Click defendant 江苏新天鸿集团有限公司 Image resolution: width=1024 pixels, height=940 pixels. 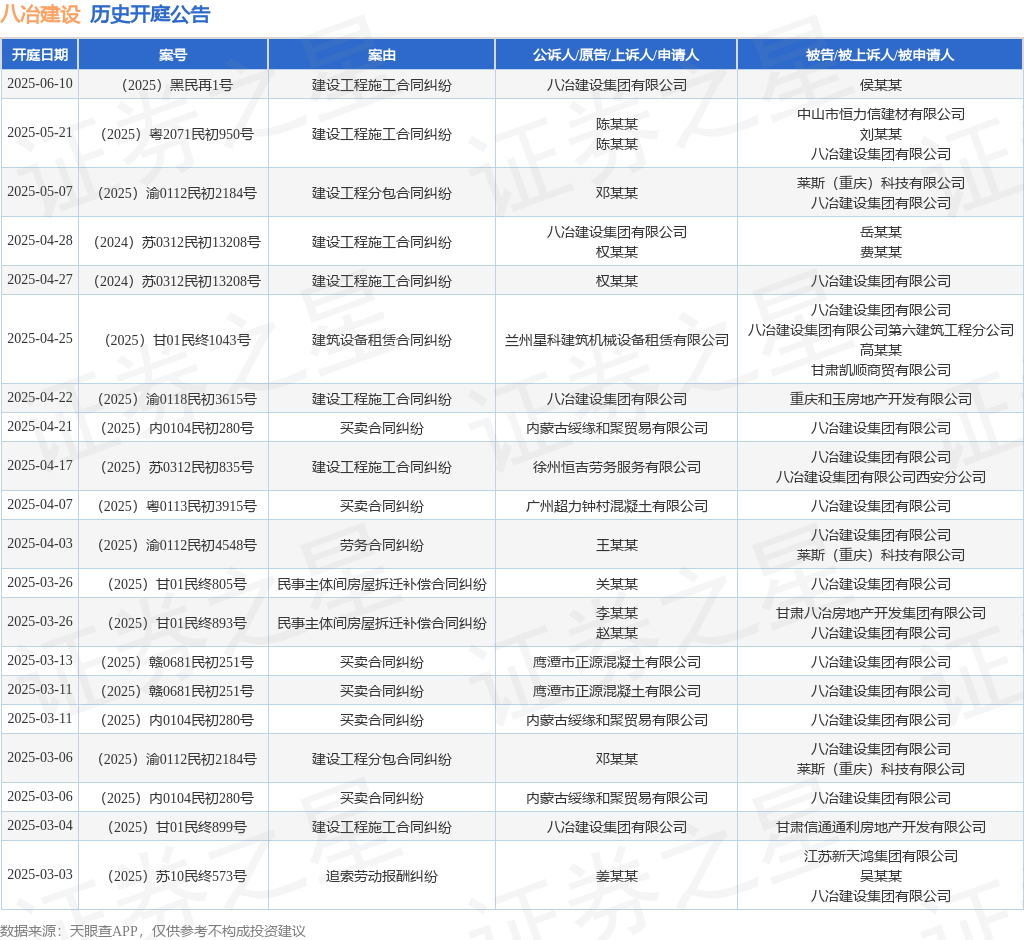tap(880, 856)
